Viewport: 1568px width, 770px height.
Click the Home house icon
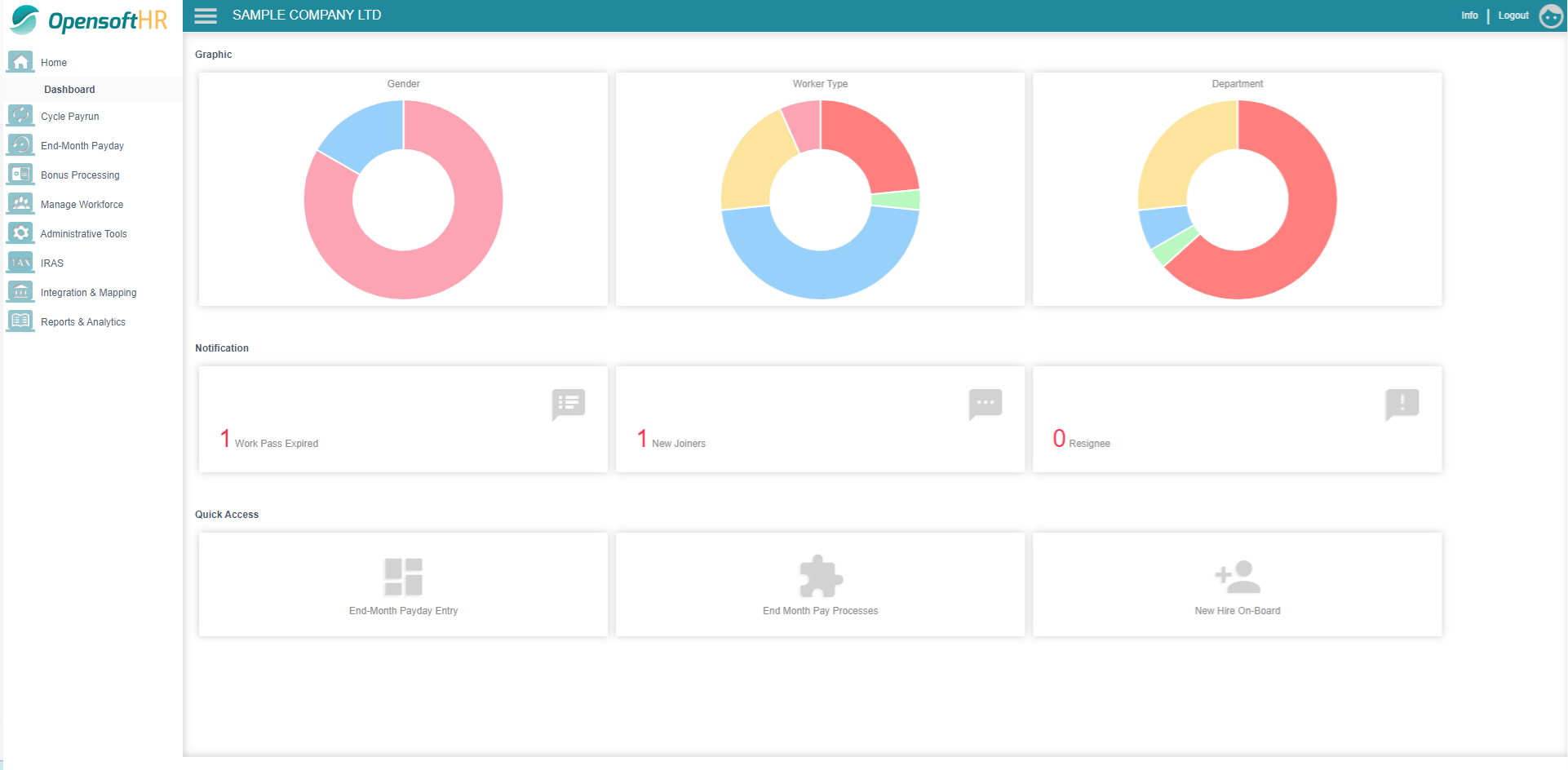tap(19, 60)
